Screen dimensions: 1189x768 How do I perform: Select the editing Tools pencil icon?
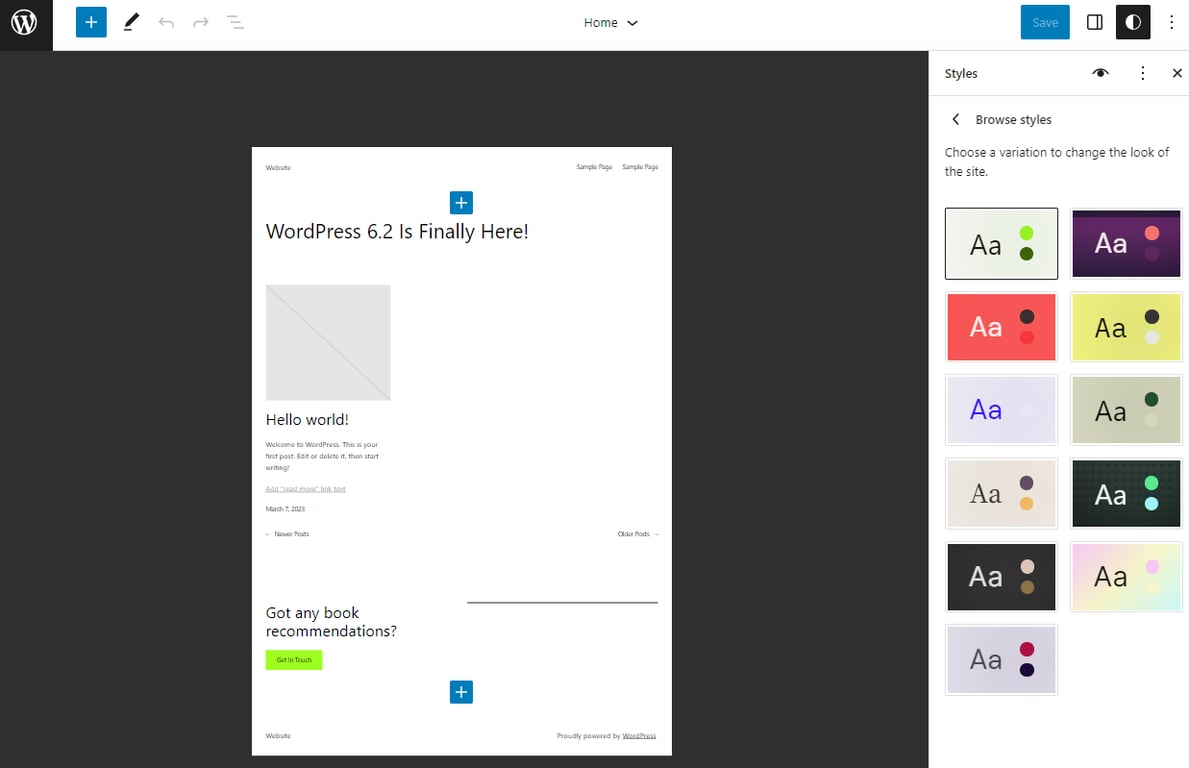(x=131, y=22)
